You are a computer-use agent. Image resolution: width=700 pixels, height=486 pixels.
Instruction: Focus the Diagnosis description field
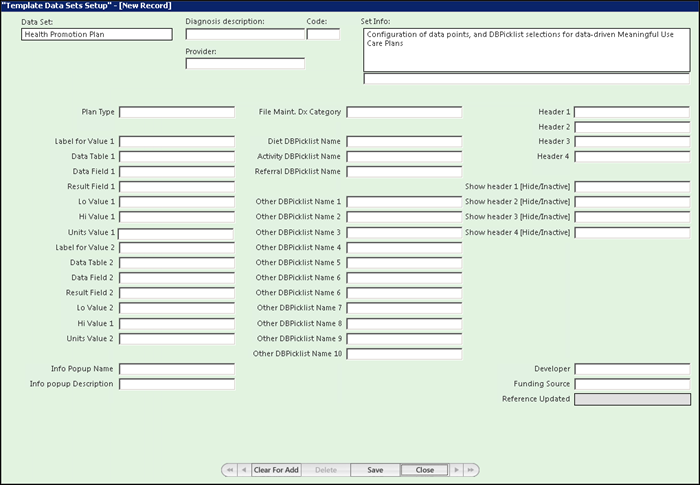click(245, 34)
